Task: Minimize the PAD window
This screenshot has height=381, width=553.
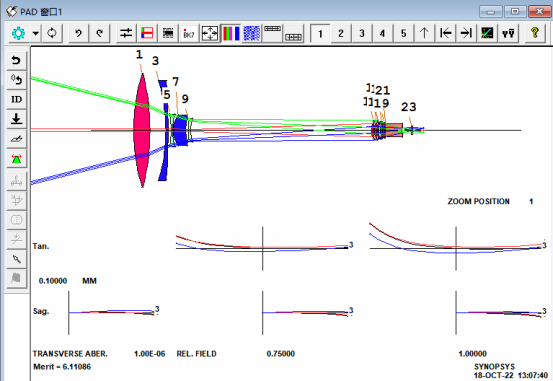Action: (491, 12)
